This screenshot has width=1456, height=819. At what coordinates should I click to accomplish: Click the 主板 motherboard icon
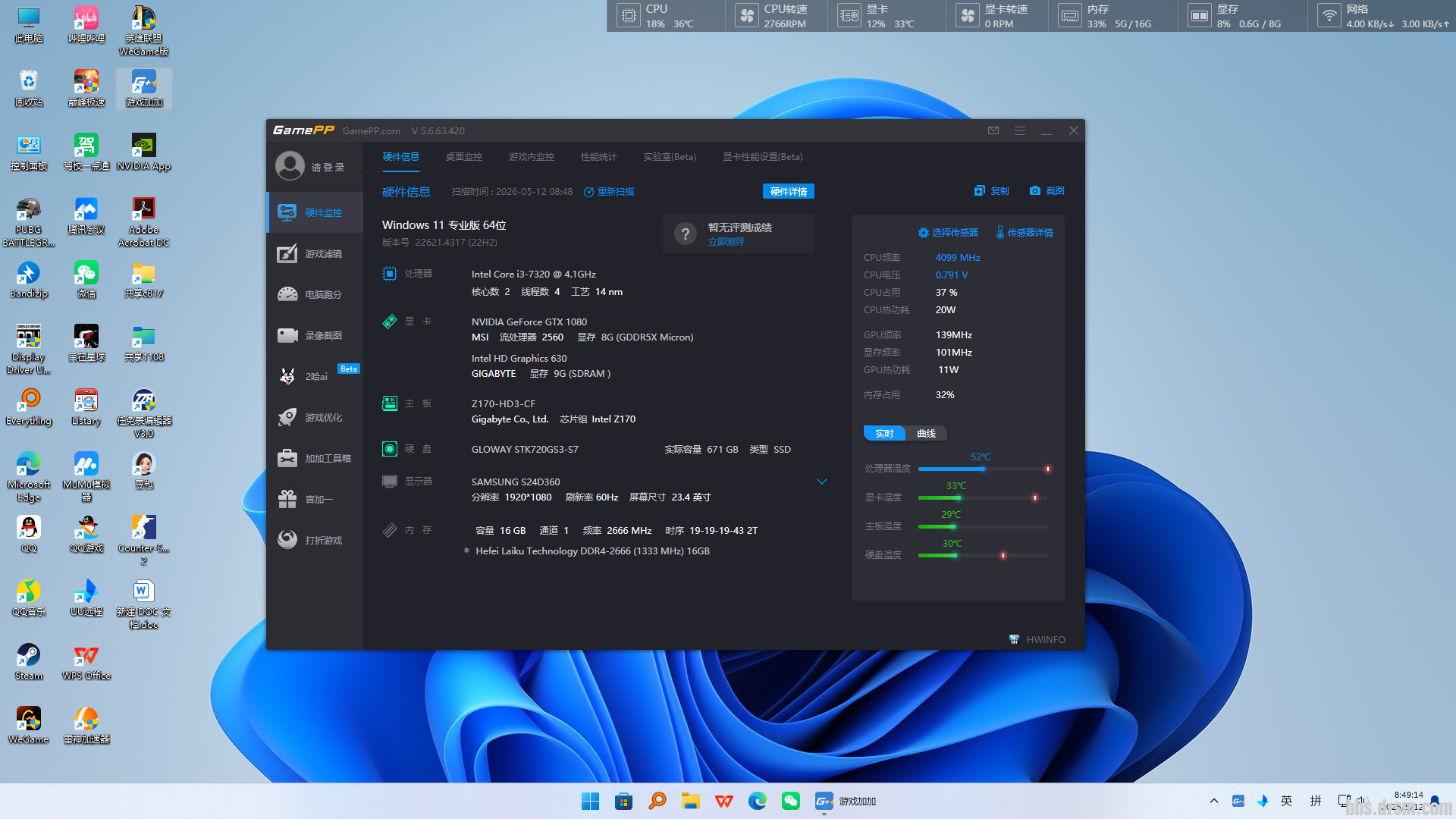pyautogui.click(x=390, y=403)
